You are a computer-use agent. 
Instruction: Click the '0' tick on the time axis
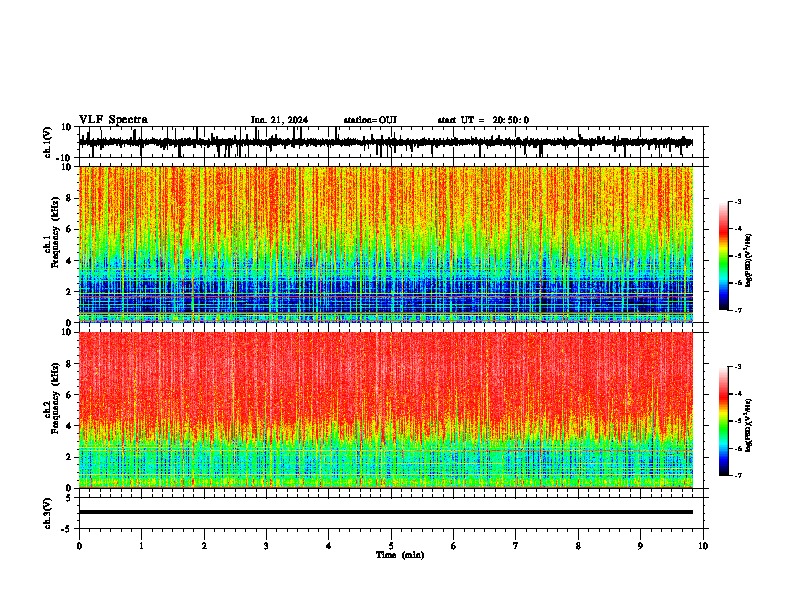(x=79, y=546)
